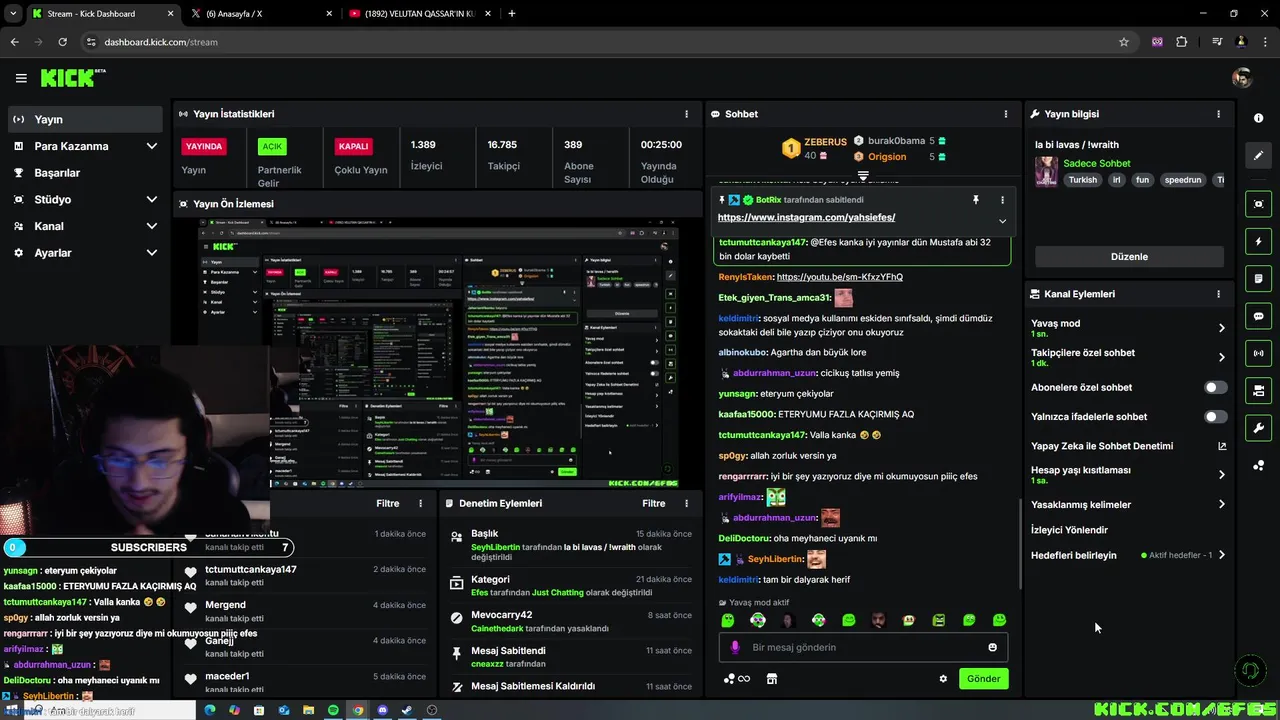Click the document note icon in right rail
1280x720 pixels.
point(1258,278)
